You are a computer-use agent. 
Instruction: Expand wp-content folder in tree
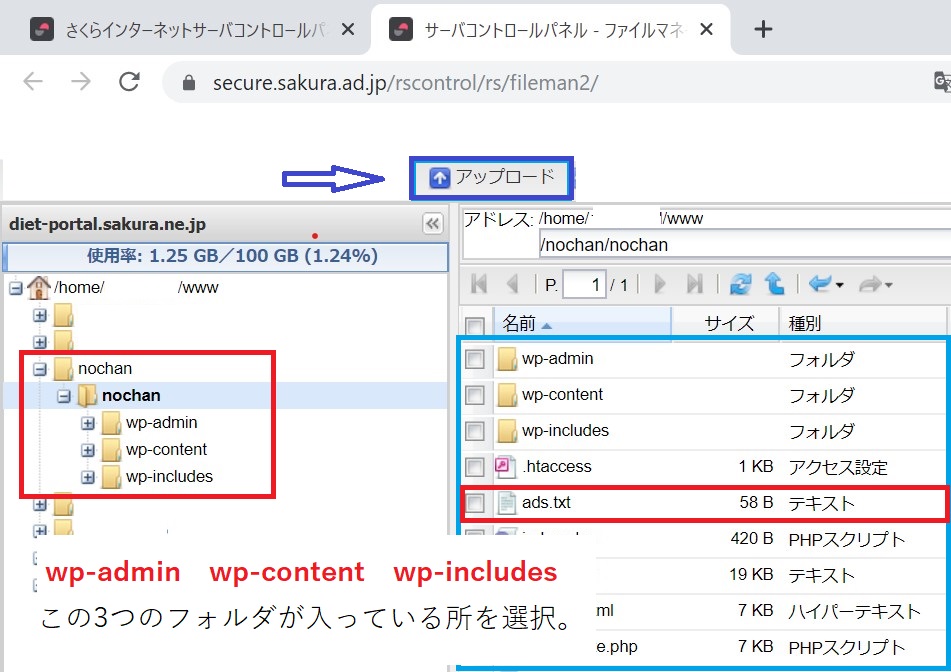click(x=88, y=450)
